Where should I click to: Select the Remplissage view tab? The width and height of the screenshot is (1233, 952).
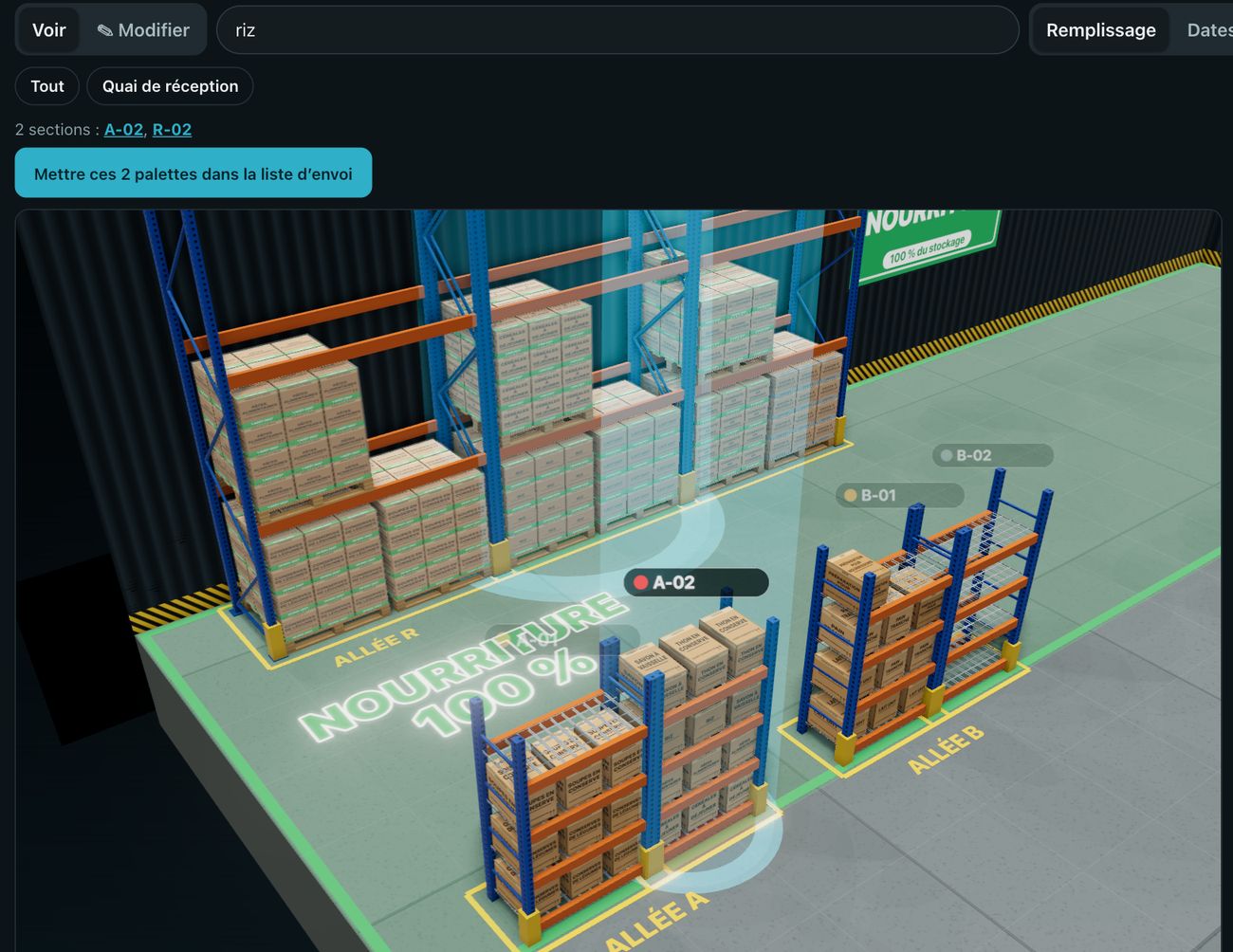[x=1100, y=30]
